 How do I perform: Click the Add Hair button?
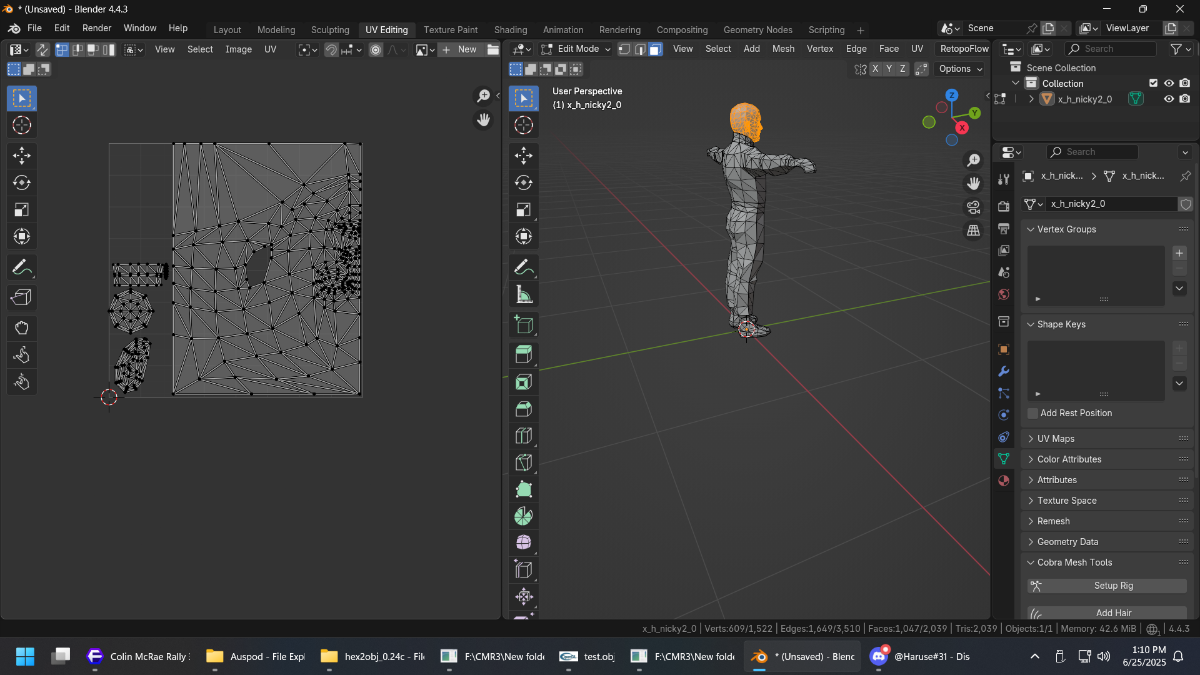1107,612
